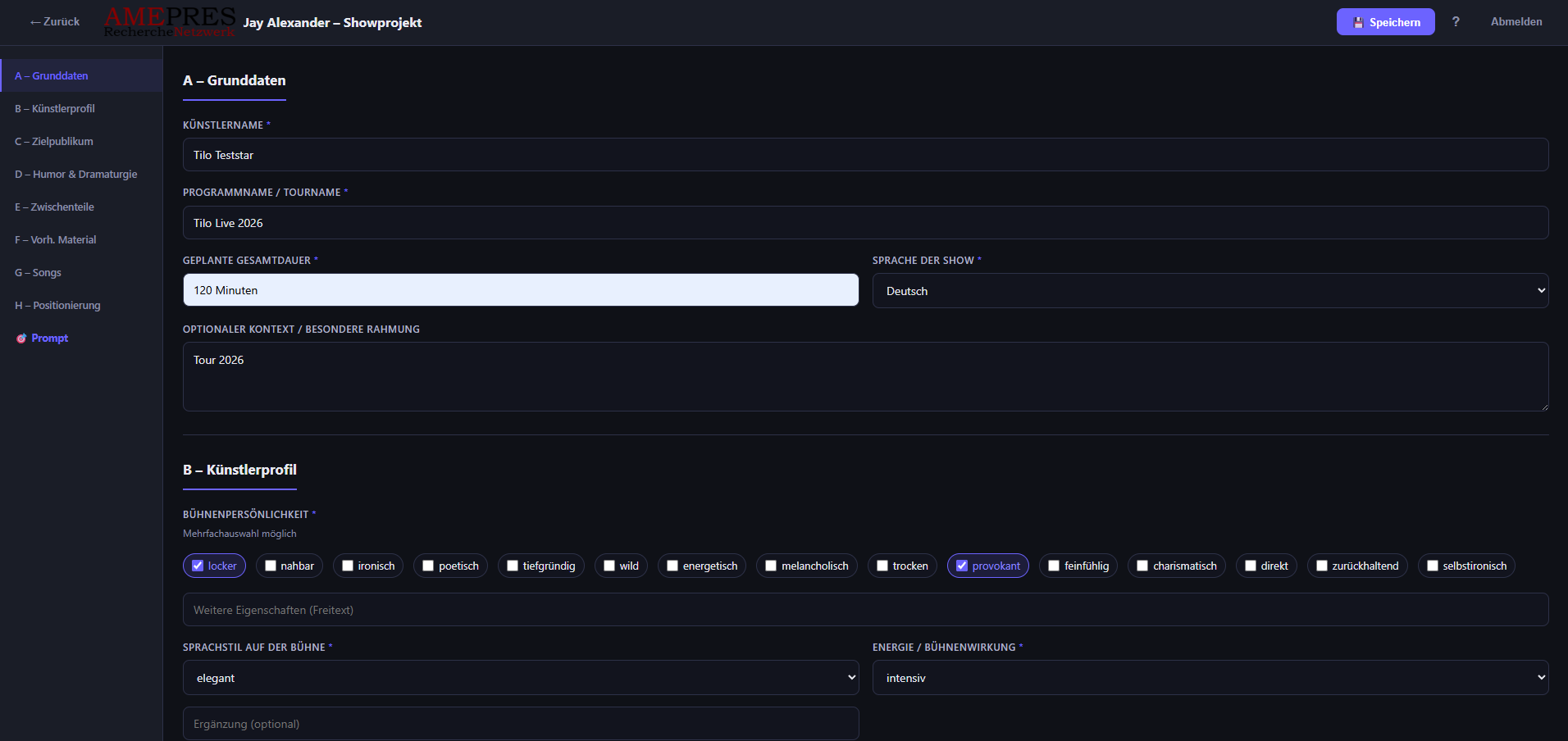Screen dimensions: 1568x741
Task: Disable the provokant trait
Action: click(963, 565)
